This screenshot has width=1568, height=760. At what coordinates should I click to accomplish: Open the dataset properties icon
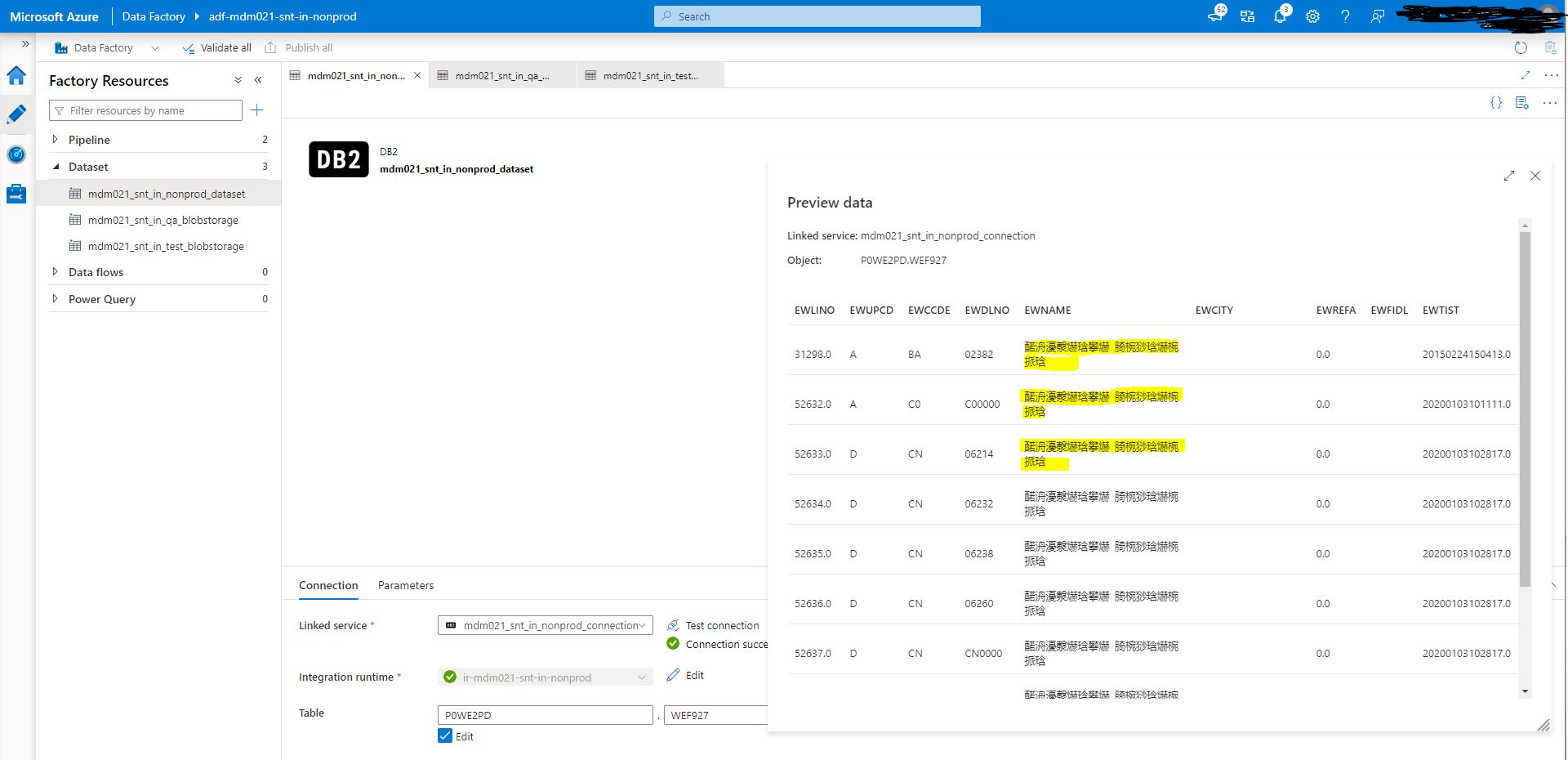click(x=1522, y=103)
